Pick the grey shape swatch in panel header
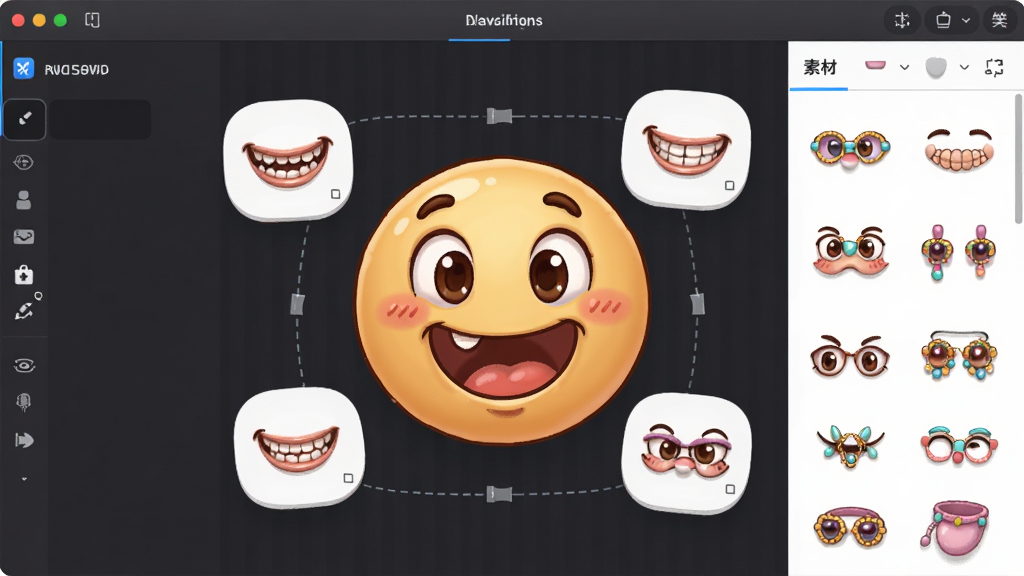 pyautogui.click(x=936, y=67)
